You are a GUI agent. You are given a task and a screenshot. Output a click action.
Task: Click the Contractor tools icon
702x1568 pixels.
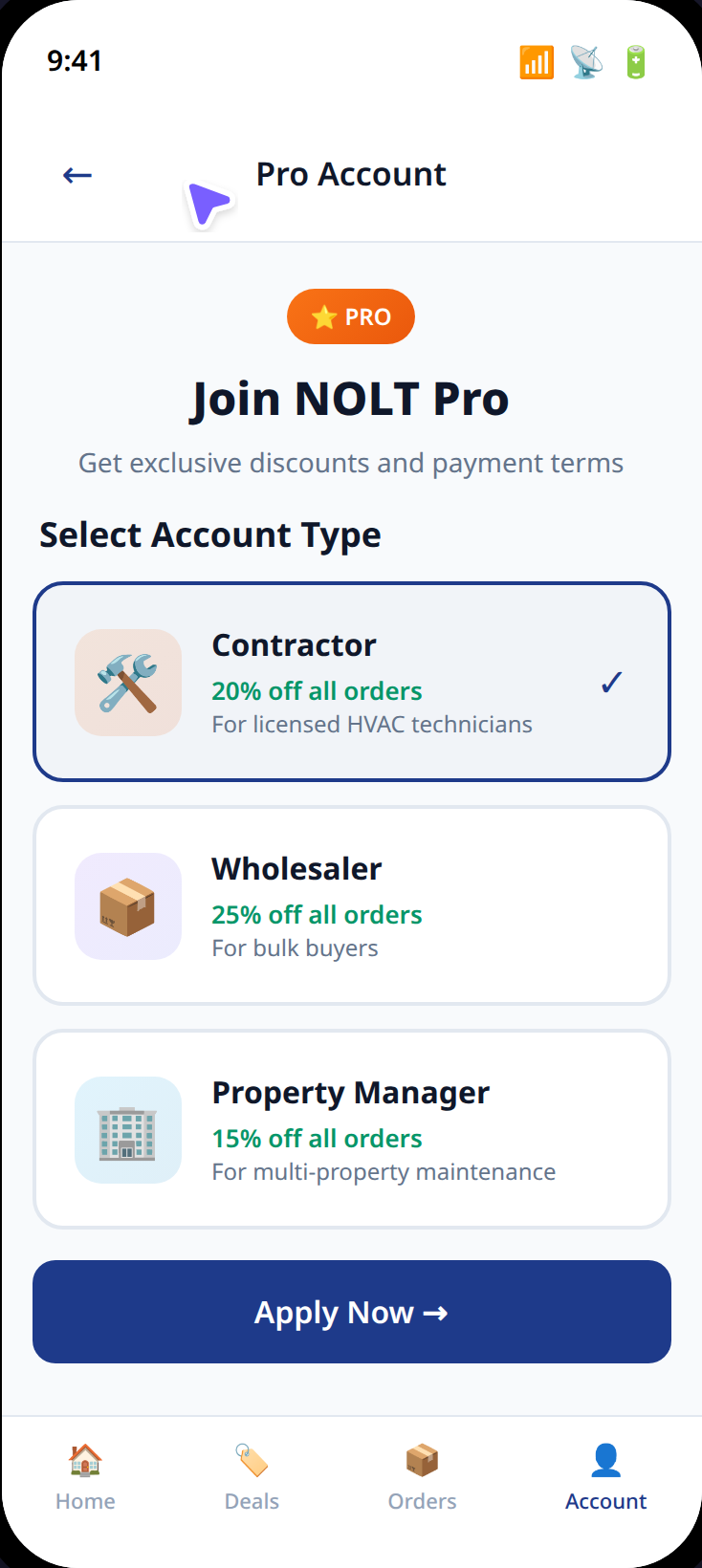(x=127, y=682)
